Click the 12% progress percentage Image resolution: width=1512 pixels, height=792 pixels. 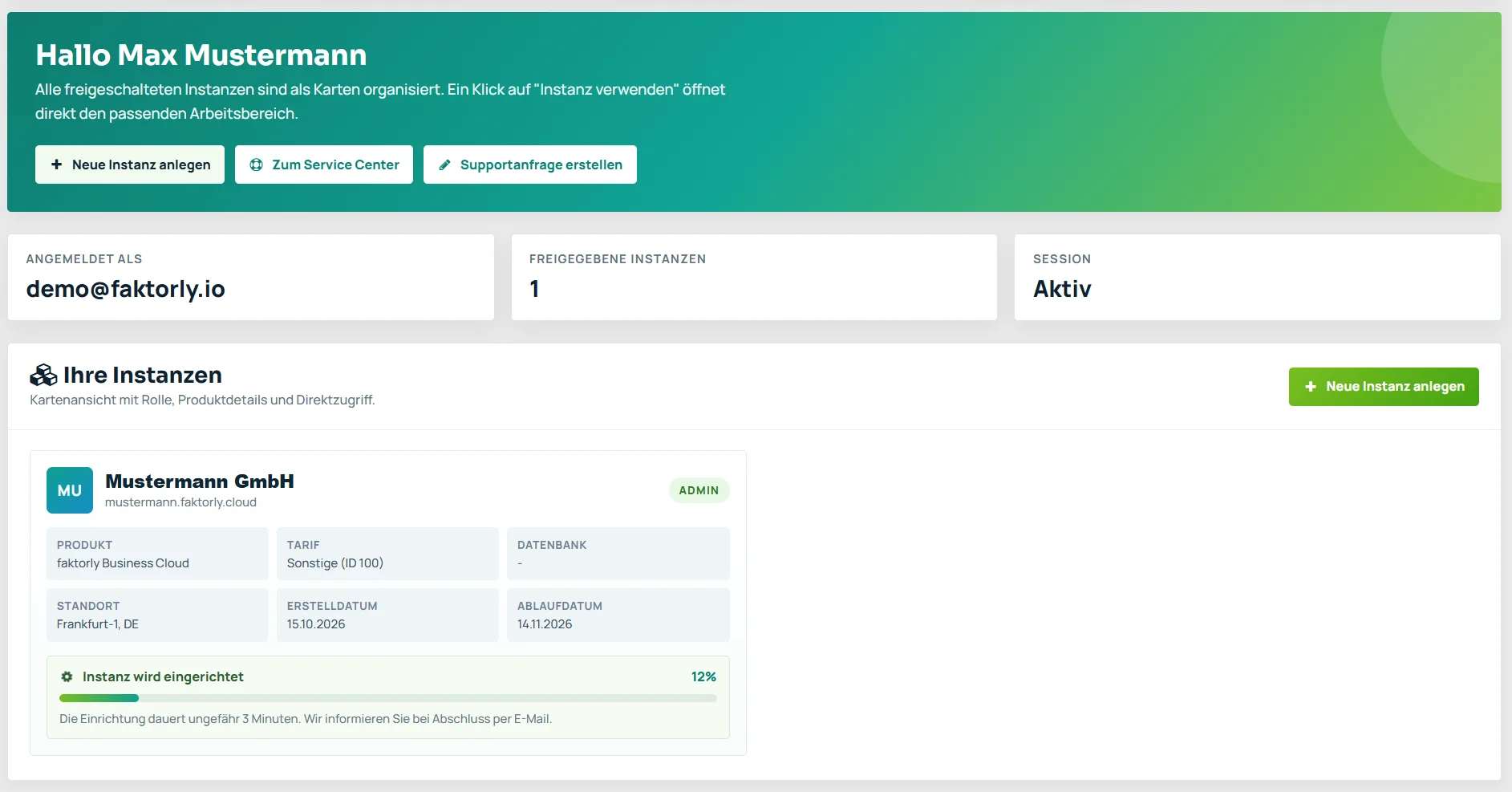point(703,676)
